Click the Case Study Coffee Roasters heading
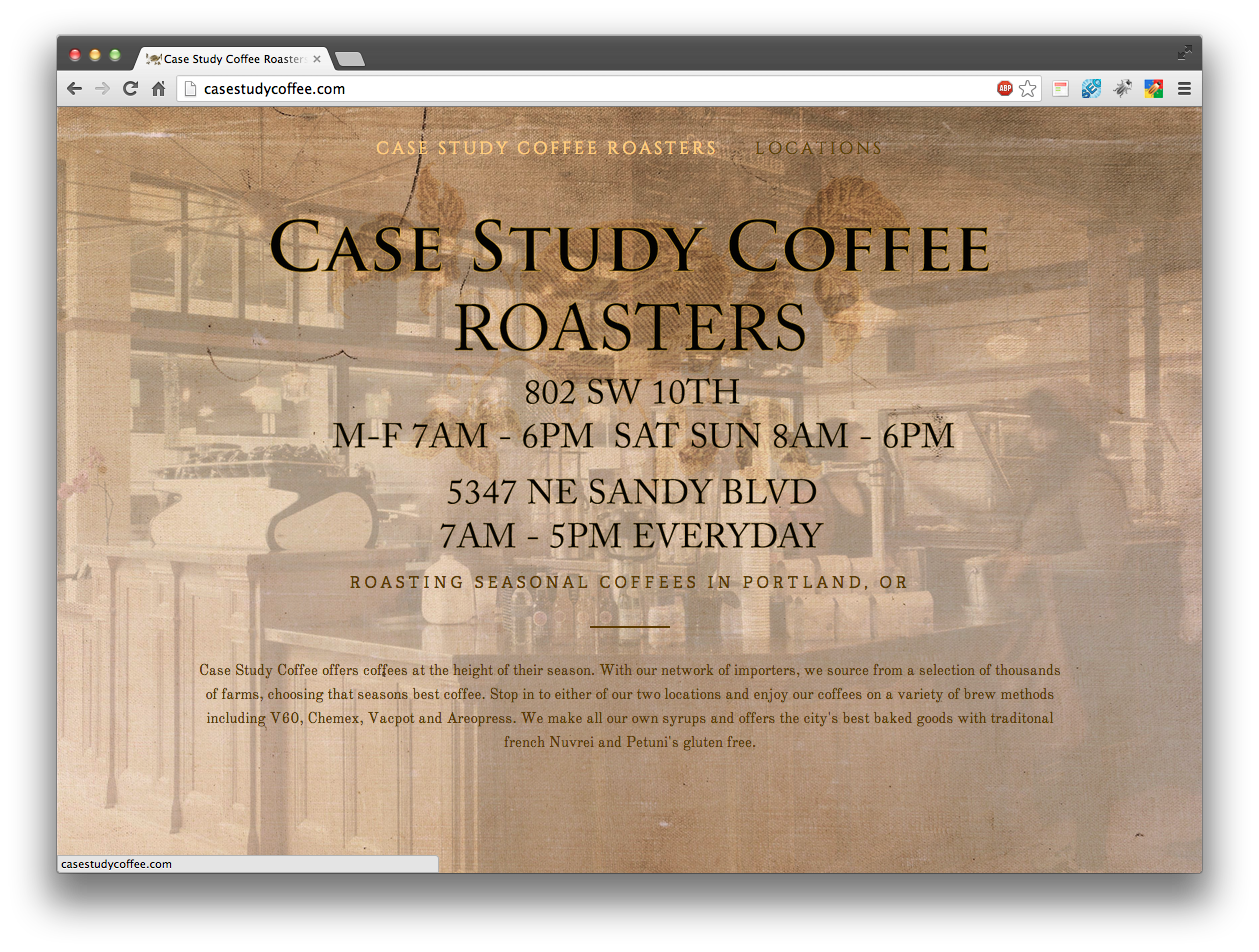 tap(630, 287)
